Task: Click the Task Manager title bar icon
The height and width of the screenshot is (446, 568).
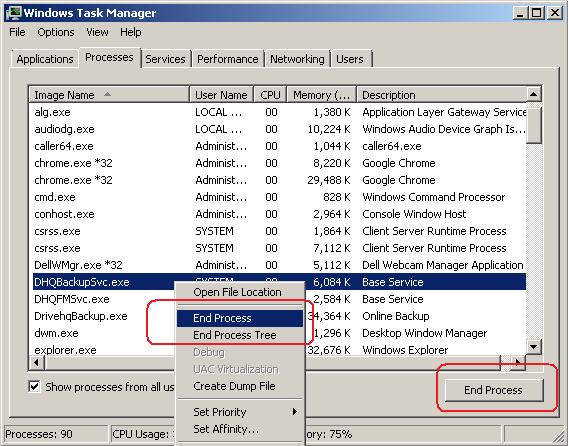Action: coord(13,12)
